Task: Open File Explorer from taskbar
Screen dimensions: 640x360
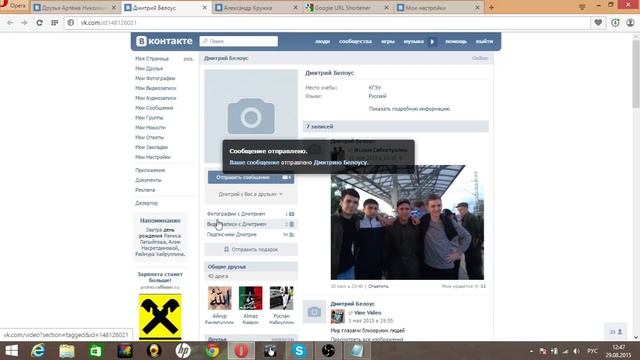Action: (x=67, y=351)
